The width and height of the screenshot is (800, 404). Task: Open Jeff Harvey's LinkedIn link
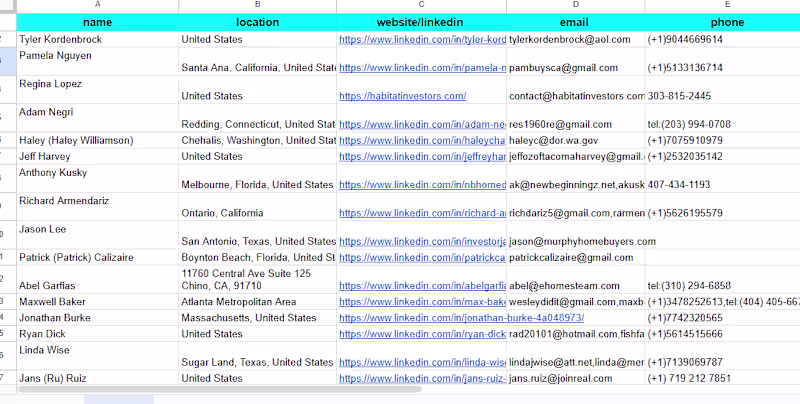422,157
